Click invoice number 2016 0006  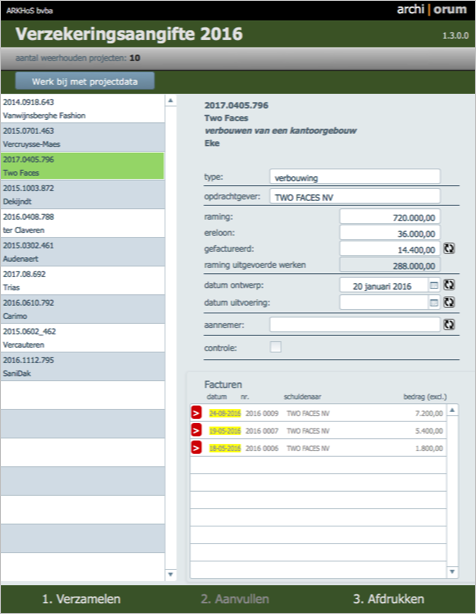(262, 448)
